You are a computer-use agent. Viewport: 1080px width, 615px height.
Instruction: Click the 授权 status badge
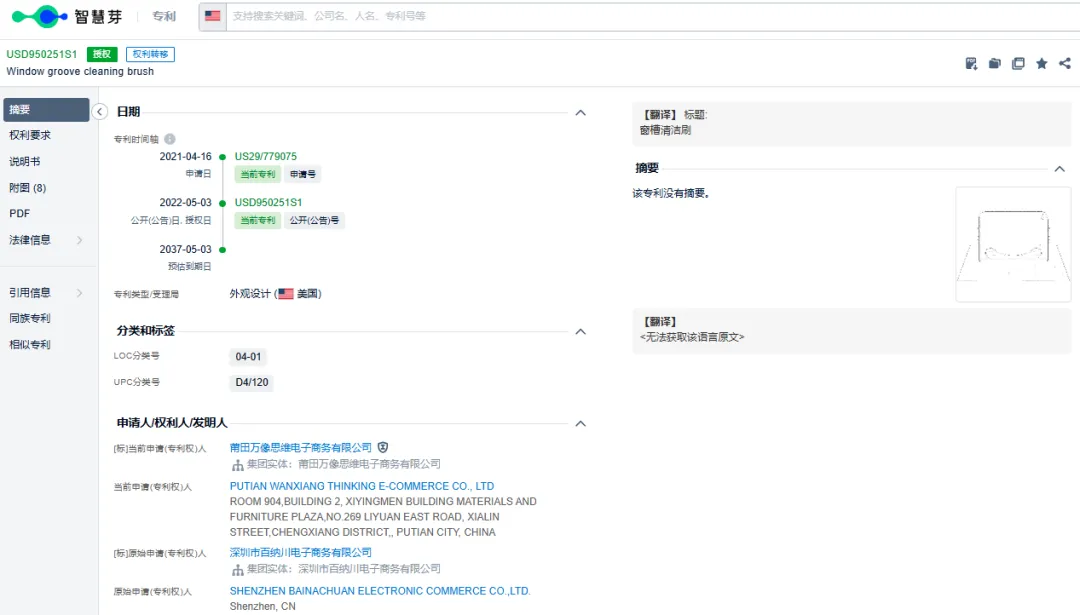point(102,54)
